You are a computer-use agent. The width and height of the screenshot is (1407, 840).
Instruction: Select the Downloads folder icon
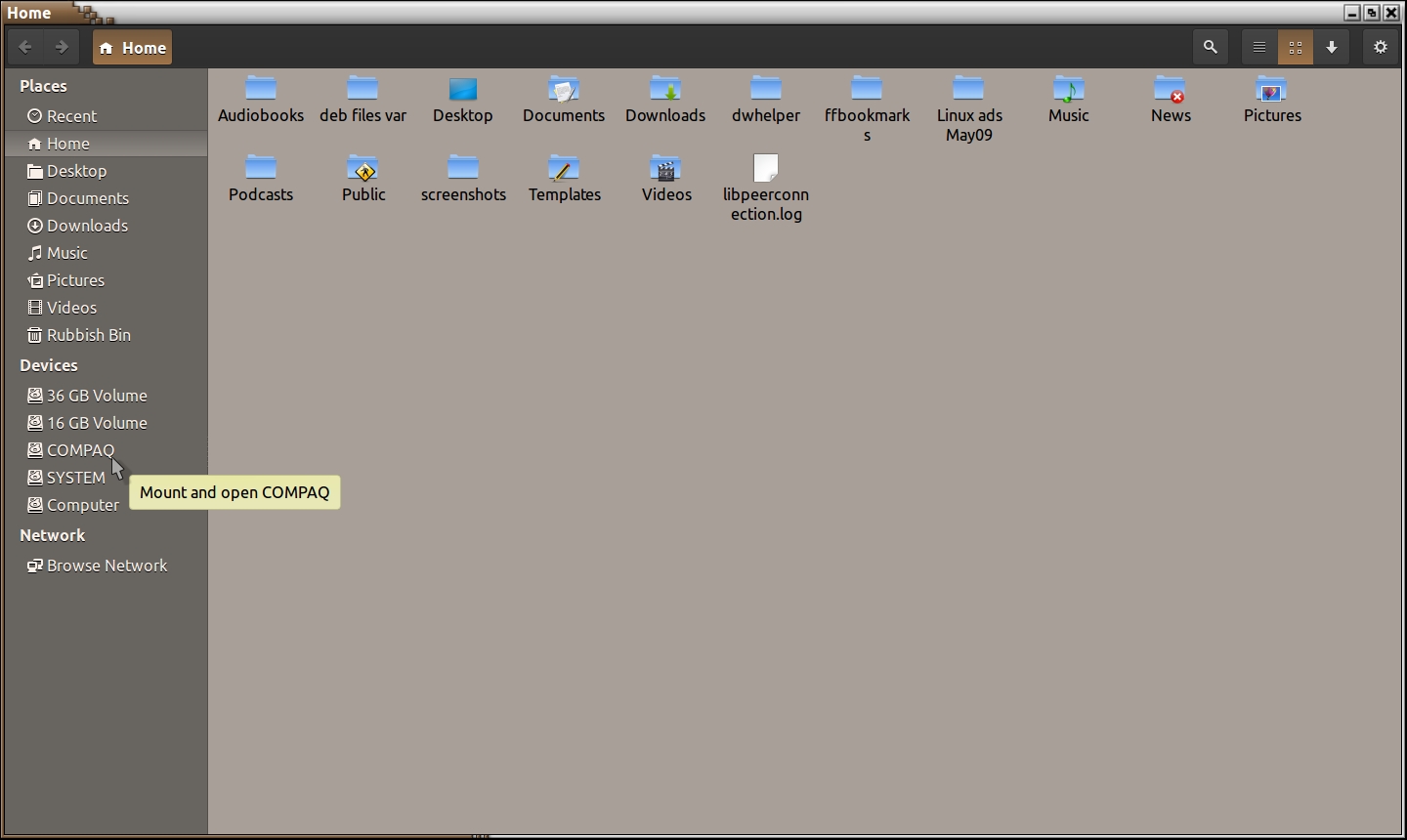pos(665,89)
